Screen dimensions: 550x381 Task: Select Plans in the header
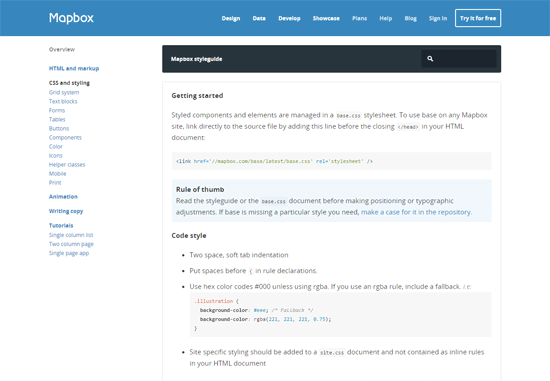pyautogui.click(x=360, y=18)
